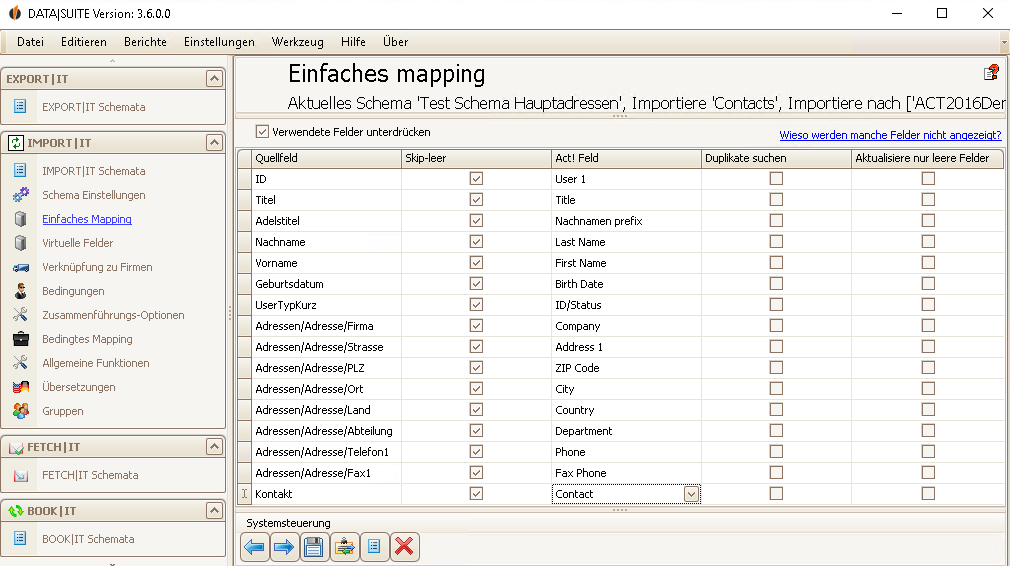Open the help notes icon at top right
1010x566 pixels.
[x=991, y=73]
